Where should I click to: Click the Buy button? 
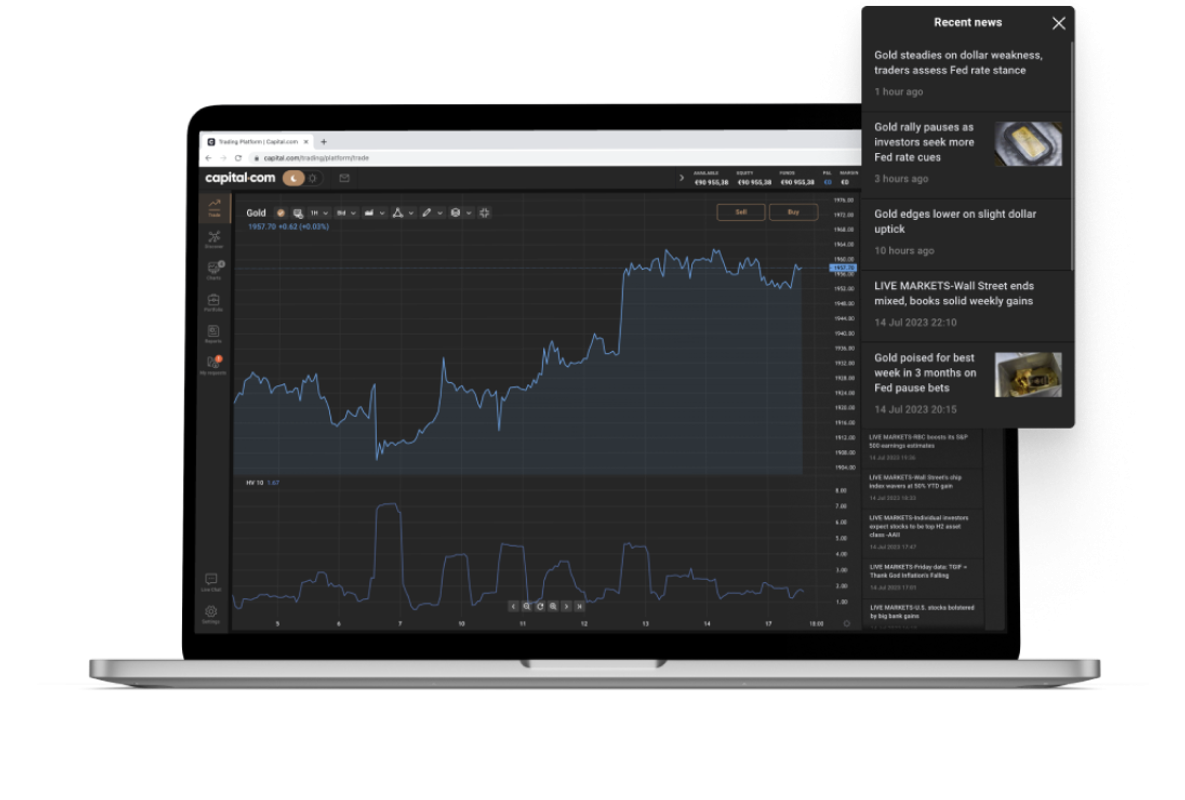coord(793,212)
